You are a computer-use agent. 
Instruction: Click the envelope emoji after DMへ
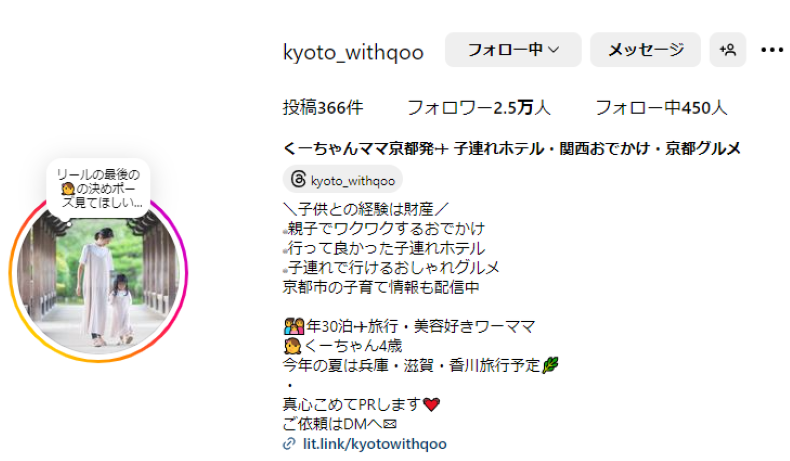point(389,424)
